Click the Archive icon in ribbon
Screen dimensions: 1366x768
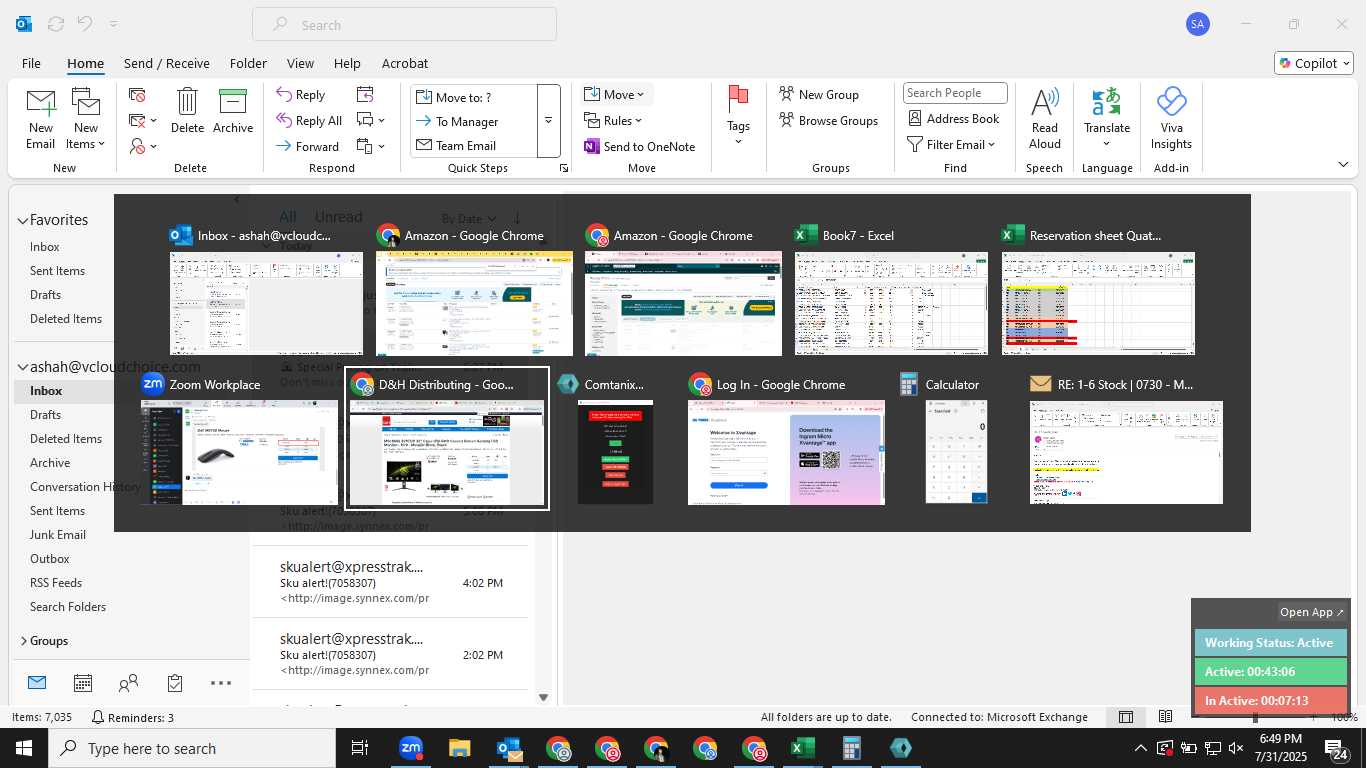coord(233,110)
